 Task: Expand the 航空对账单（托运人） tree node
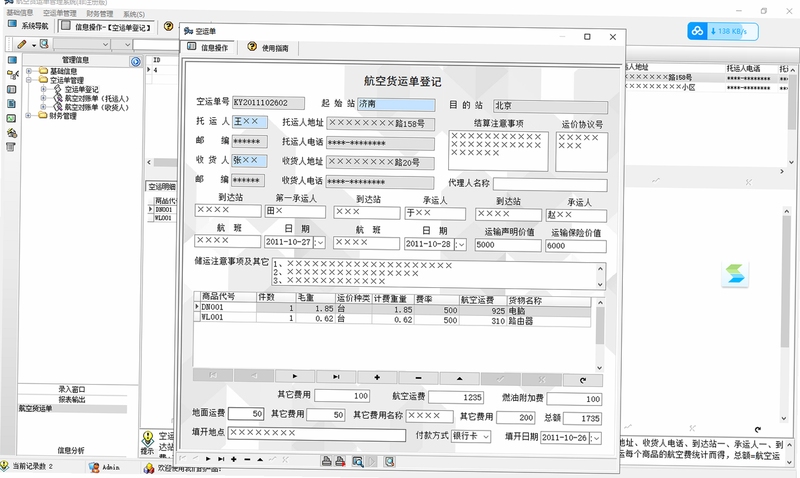coord(43,98)
